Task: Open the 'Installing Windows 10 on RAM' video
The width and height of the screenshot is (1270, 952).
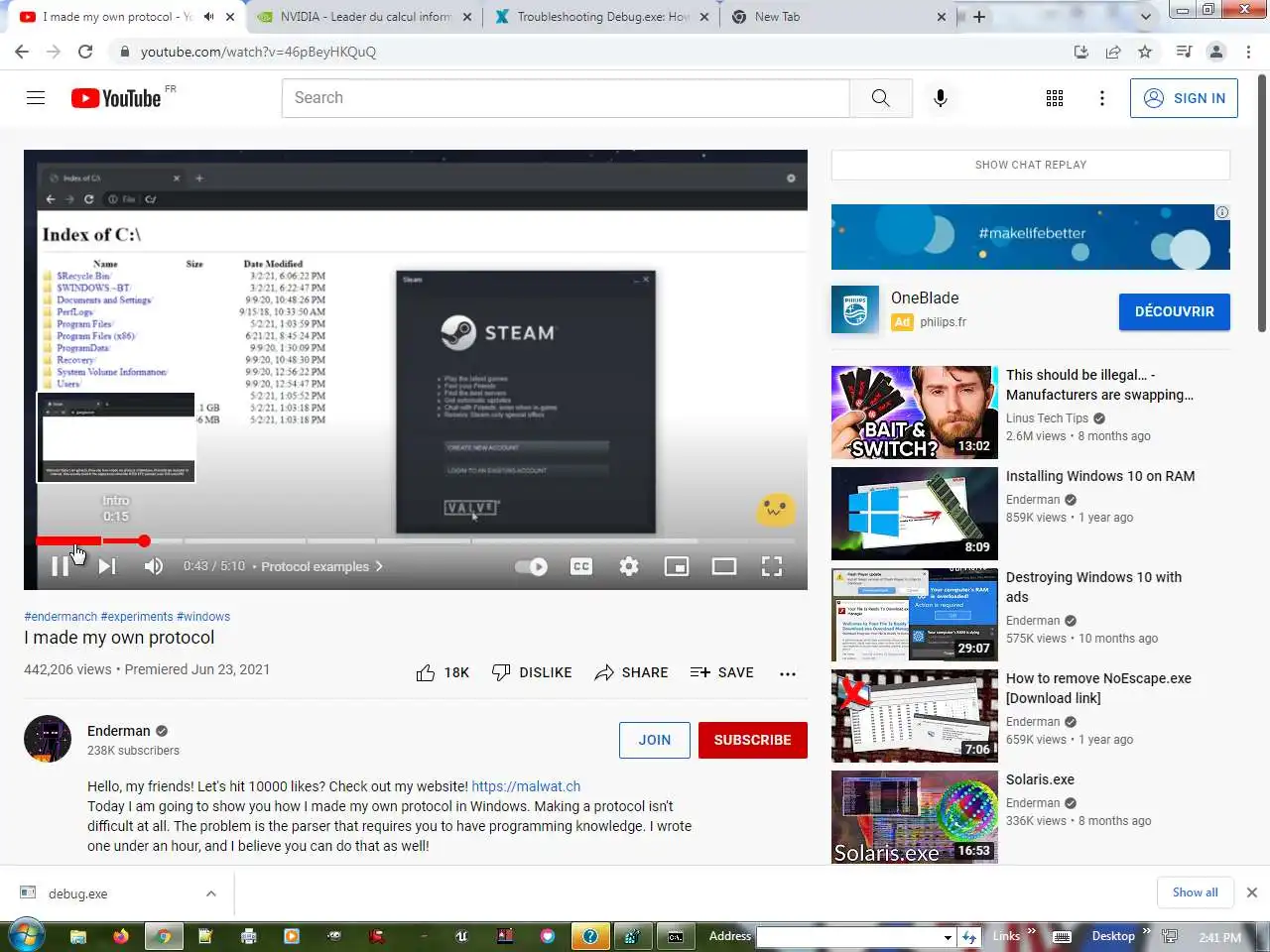Action: pos(1100,476)
